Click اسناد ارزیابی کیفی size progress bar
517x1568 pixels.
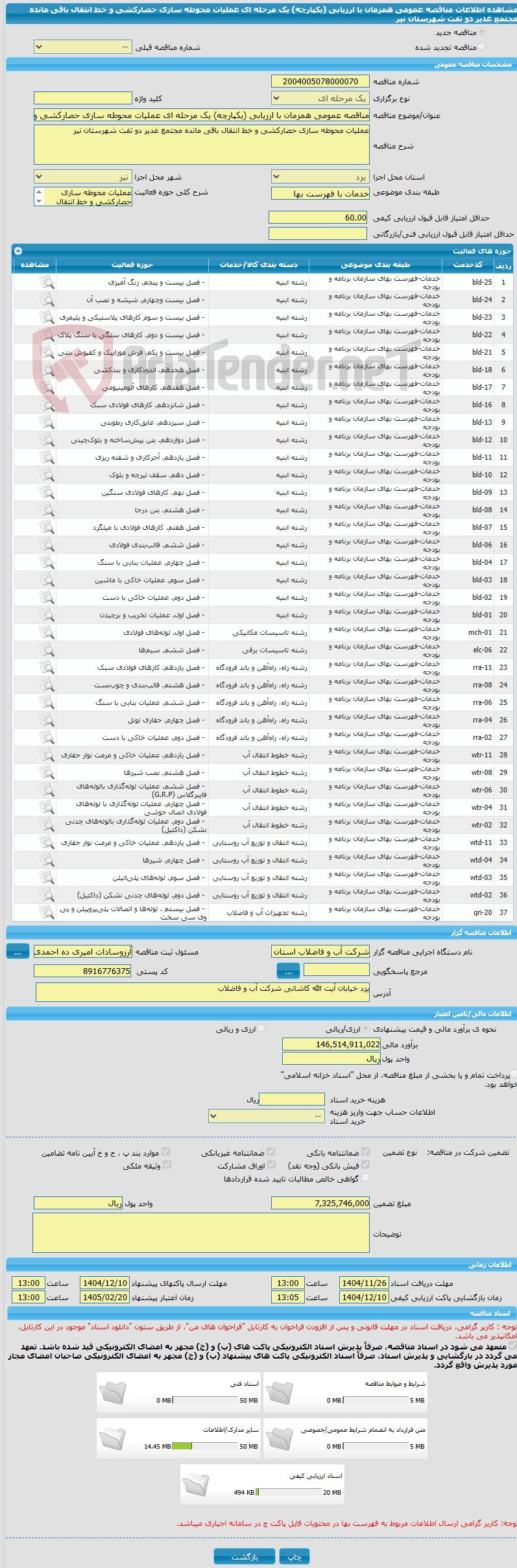click(289, 1492)
